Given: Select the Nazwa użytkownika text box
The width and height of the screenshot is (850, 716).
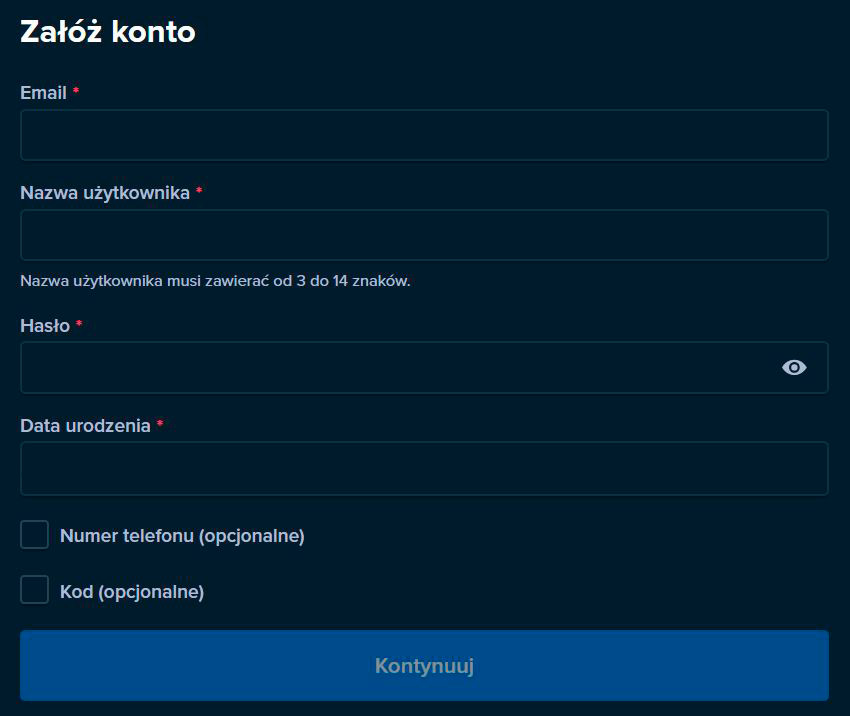Looking at the screenshot, I should [424, 235].
